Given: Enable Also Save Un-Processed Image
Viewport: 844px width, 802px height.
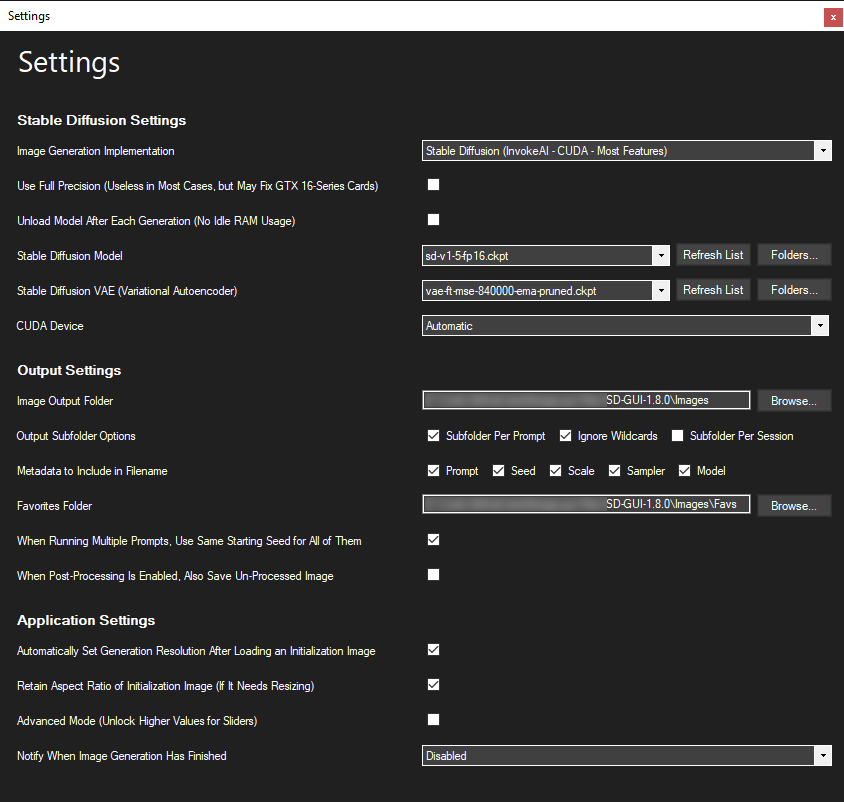Looking at the screenshot, I should [433, 574].
